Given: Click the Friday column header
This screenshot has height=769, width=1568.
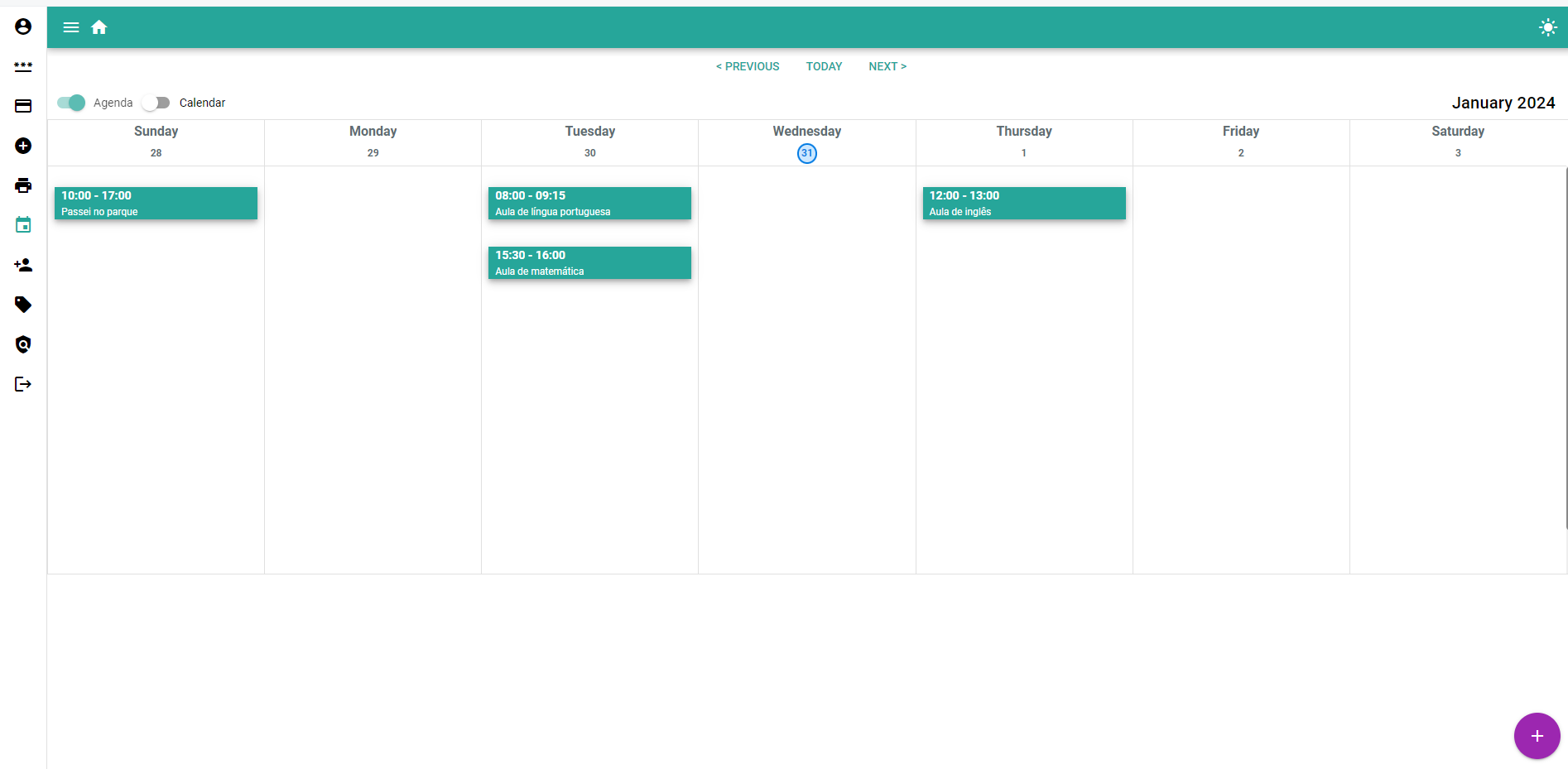Looking at the screenshot, I should (x=1241, y=131).
